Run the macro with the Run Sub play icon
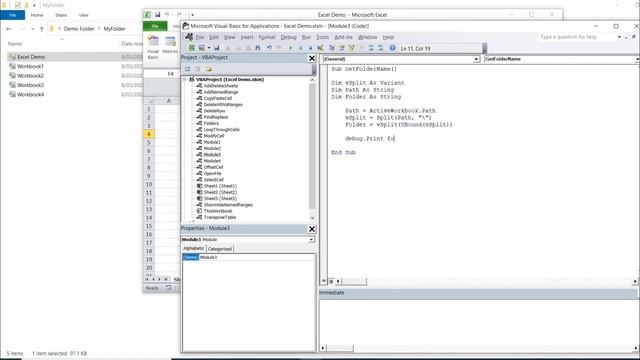 [290, 48]
